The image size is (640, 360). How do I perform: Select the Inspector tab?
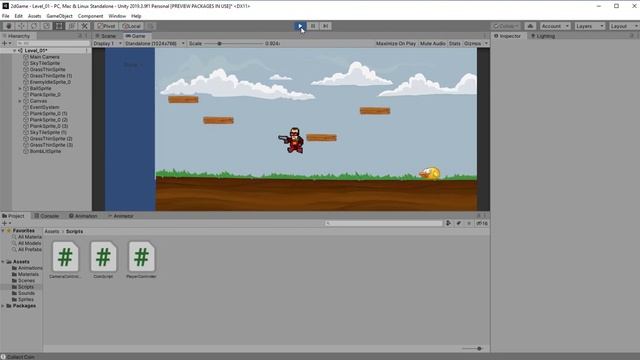point(508,36)
